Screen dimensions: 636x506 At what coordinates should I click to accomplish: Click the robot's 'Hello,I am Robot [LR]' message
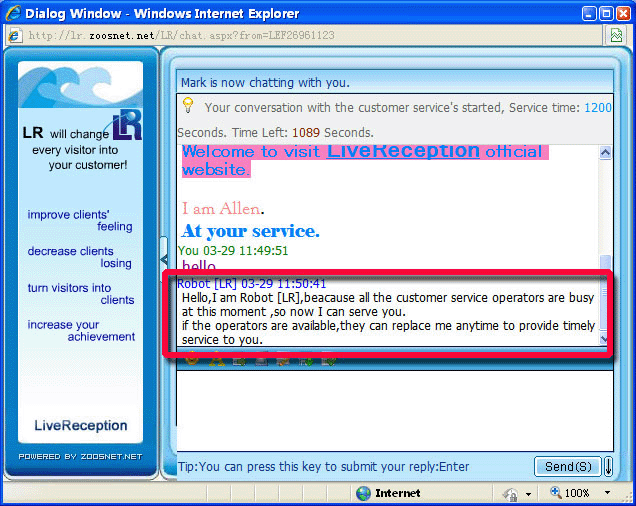388,319
